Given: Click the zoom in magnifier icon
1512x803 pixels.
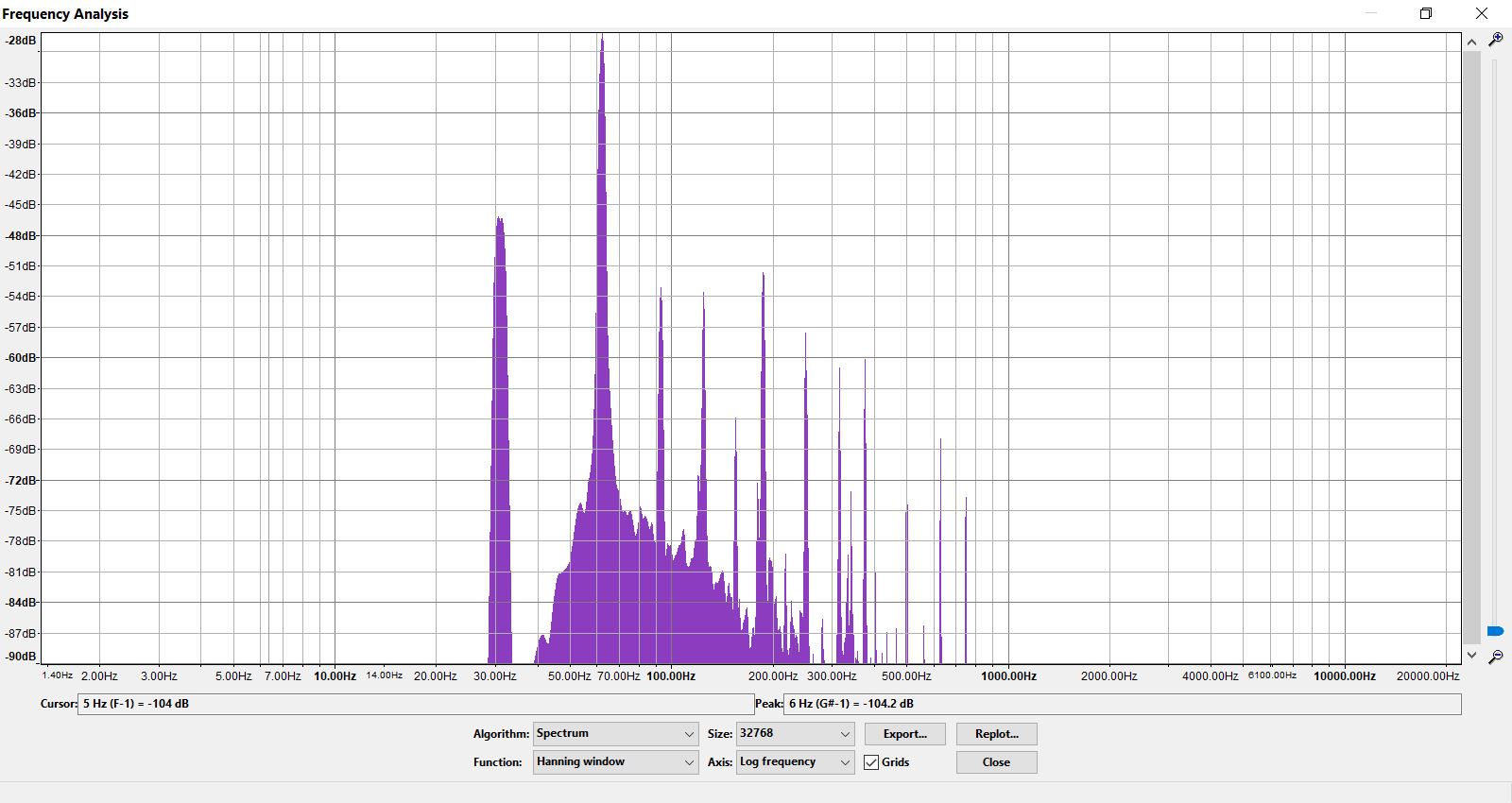Looking at the screenshot, I should [1495, 40].
